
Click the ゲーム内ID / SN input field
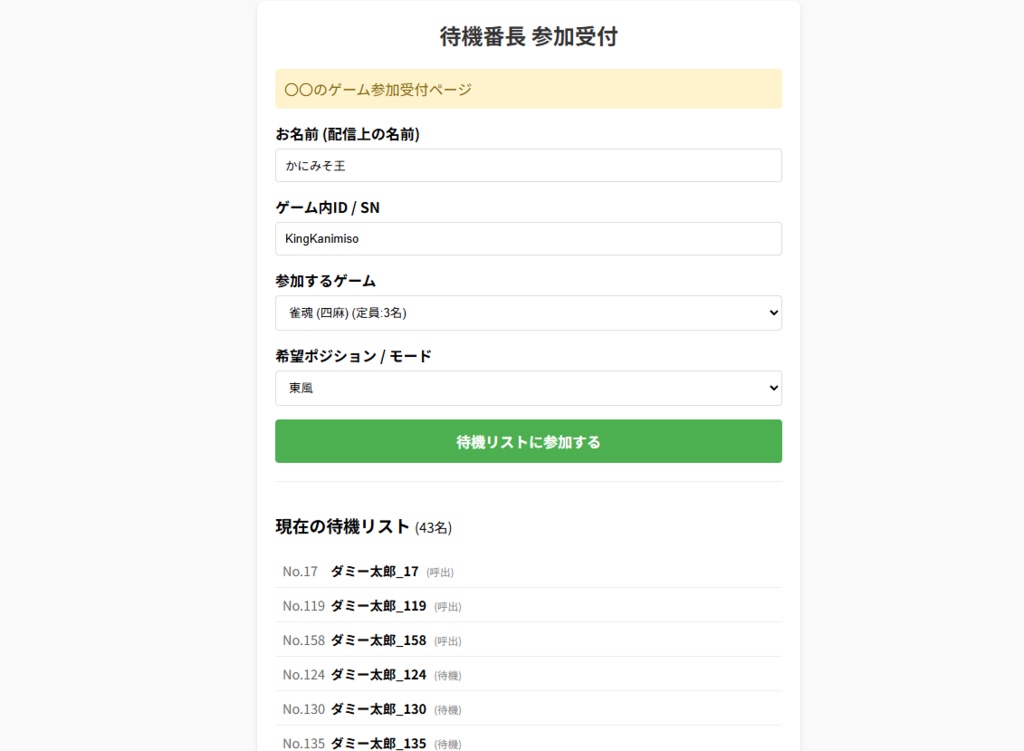[x=528, y=238]
